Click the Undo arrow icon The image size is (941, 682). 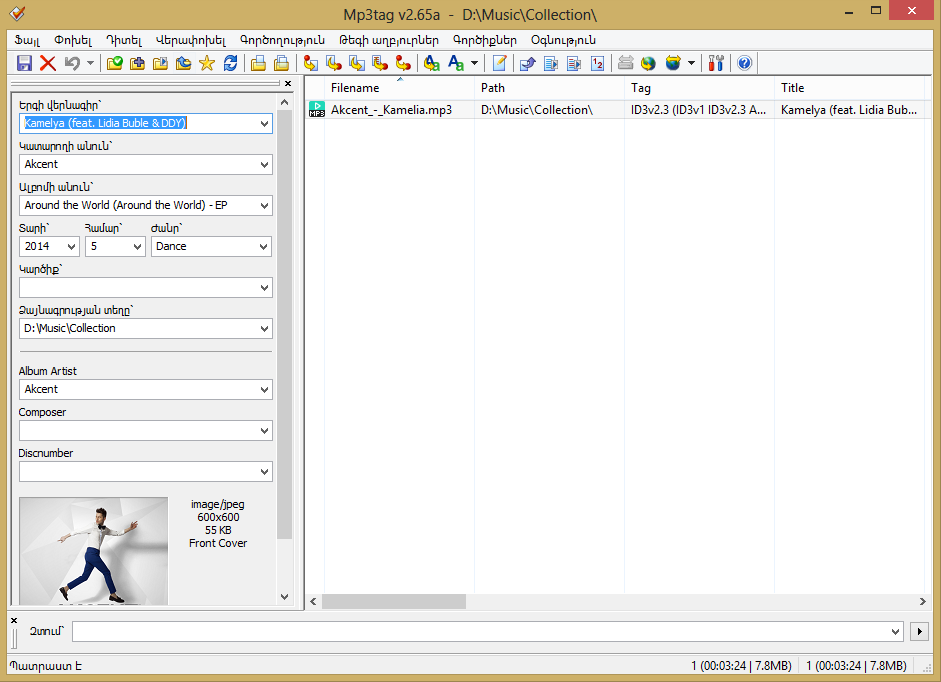tap(73, 63)
